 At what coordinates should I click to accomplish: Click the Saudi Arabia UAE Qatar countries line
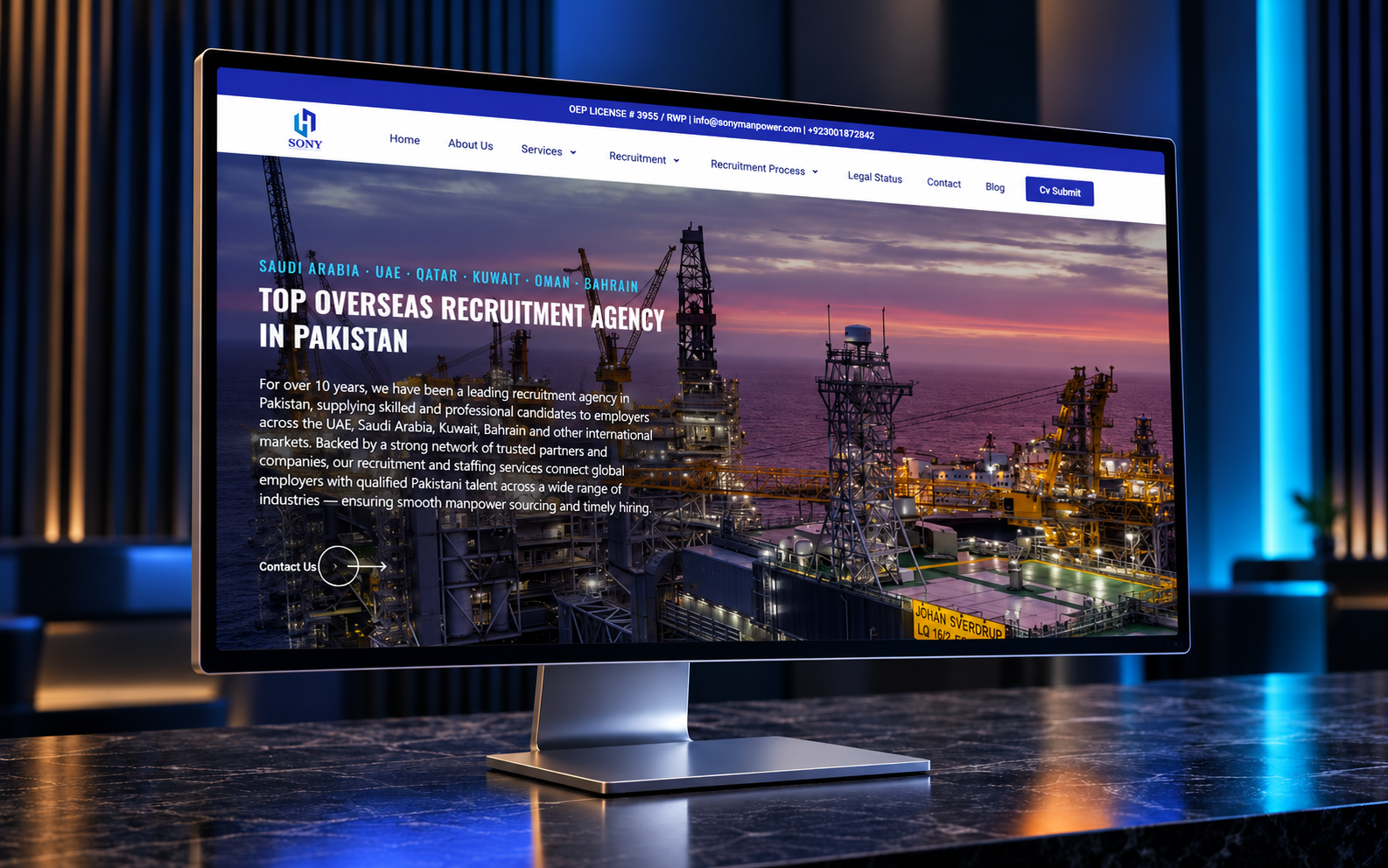coord(448,276)
